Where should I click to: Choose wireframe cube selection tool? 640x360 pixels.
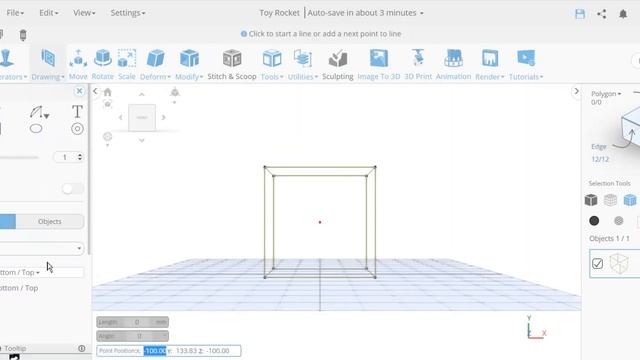click(610, 200)
